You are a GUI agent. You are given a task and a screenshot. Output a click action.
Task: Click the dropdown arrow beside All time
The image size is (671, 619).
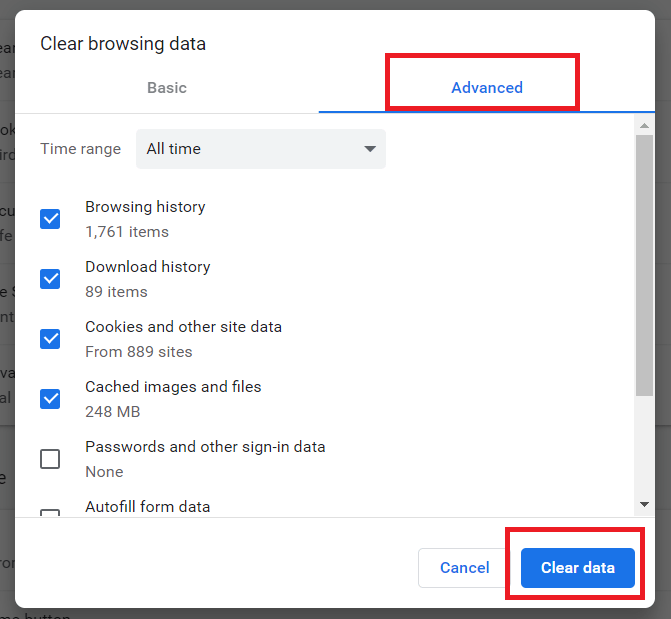pos(370,149)
